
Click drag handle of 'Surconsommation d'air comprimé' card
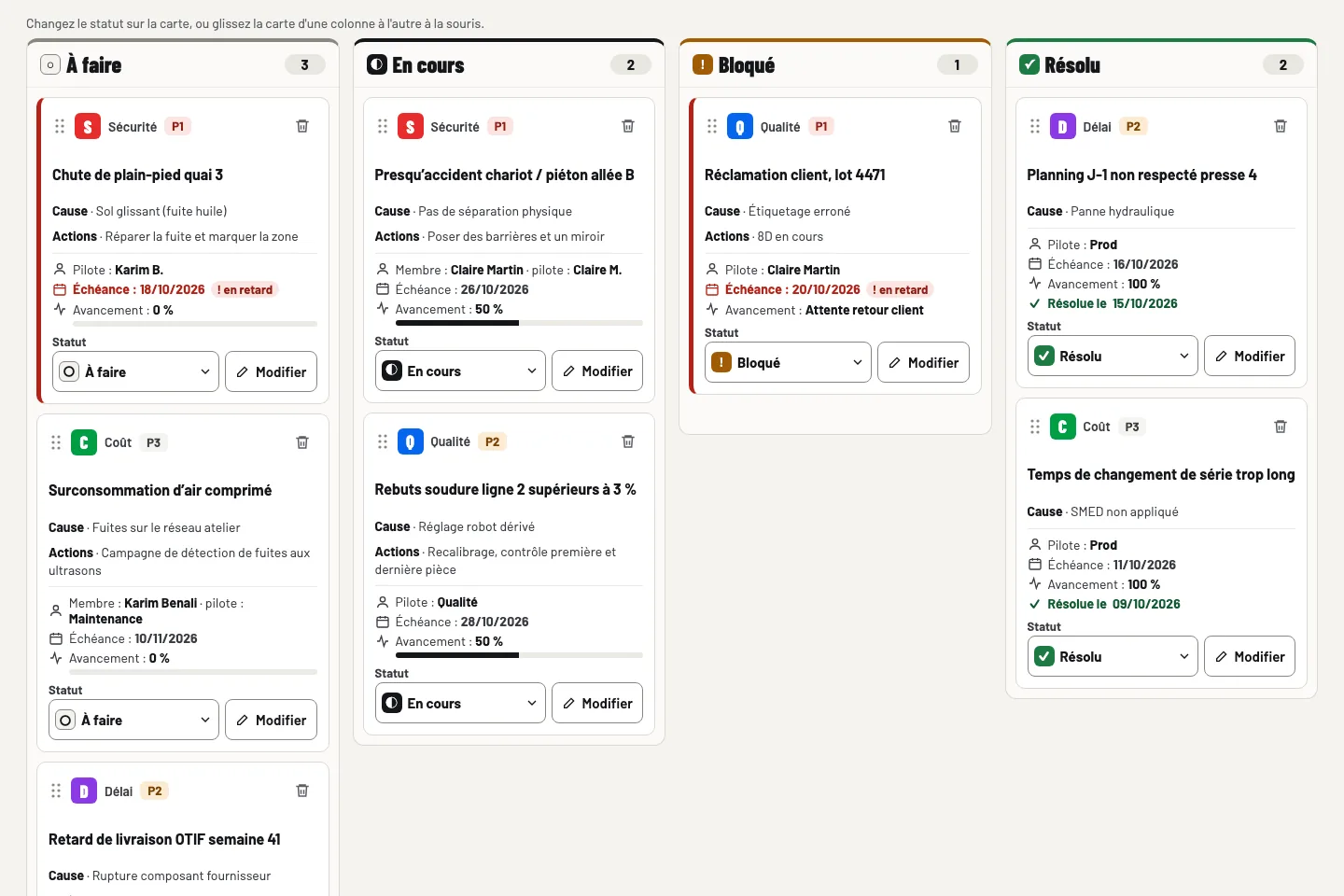[56, 442]
